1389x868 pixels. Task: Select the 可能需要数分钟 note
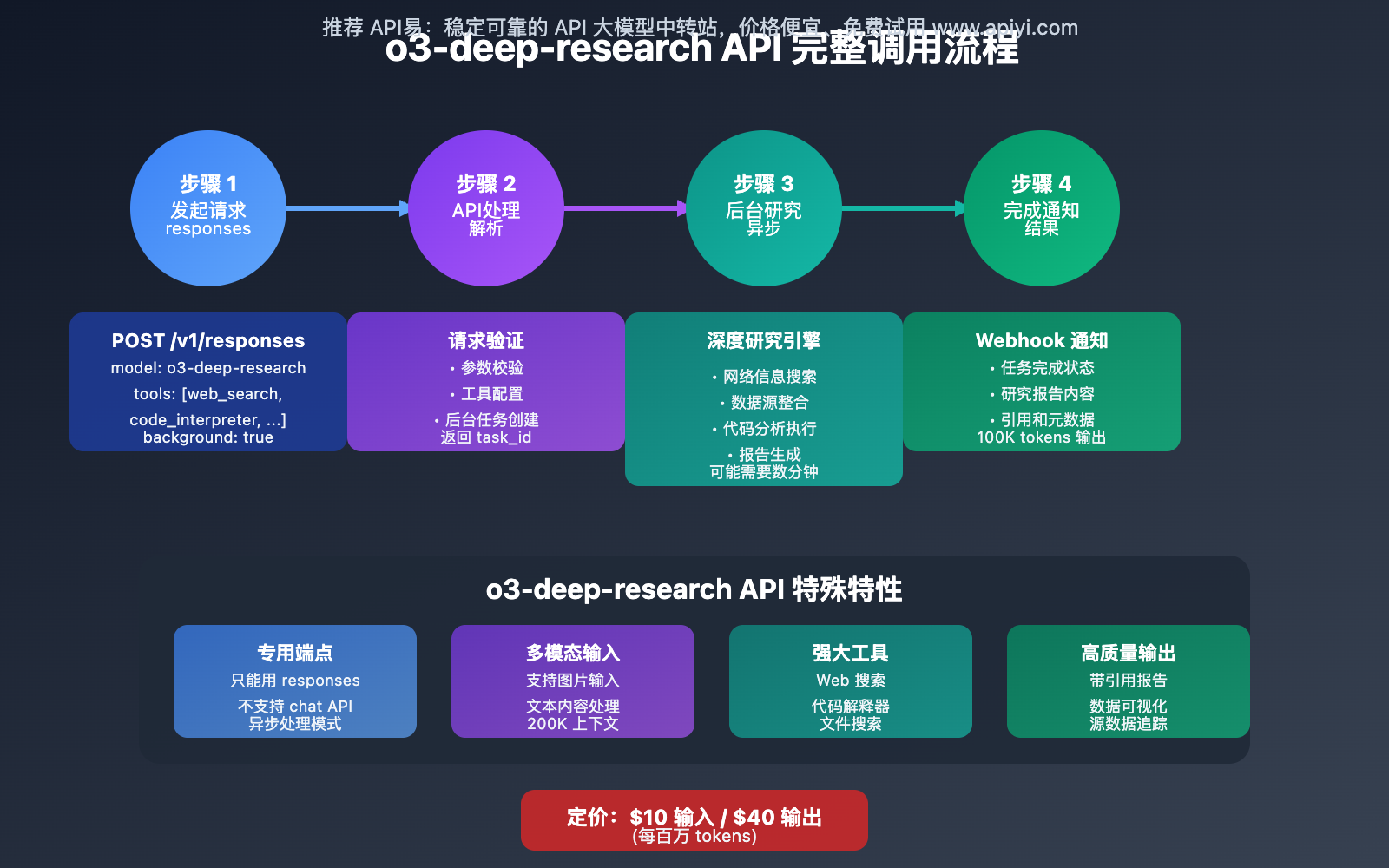(764, 472)
